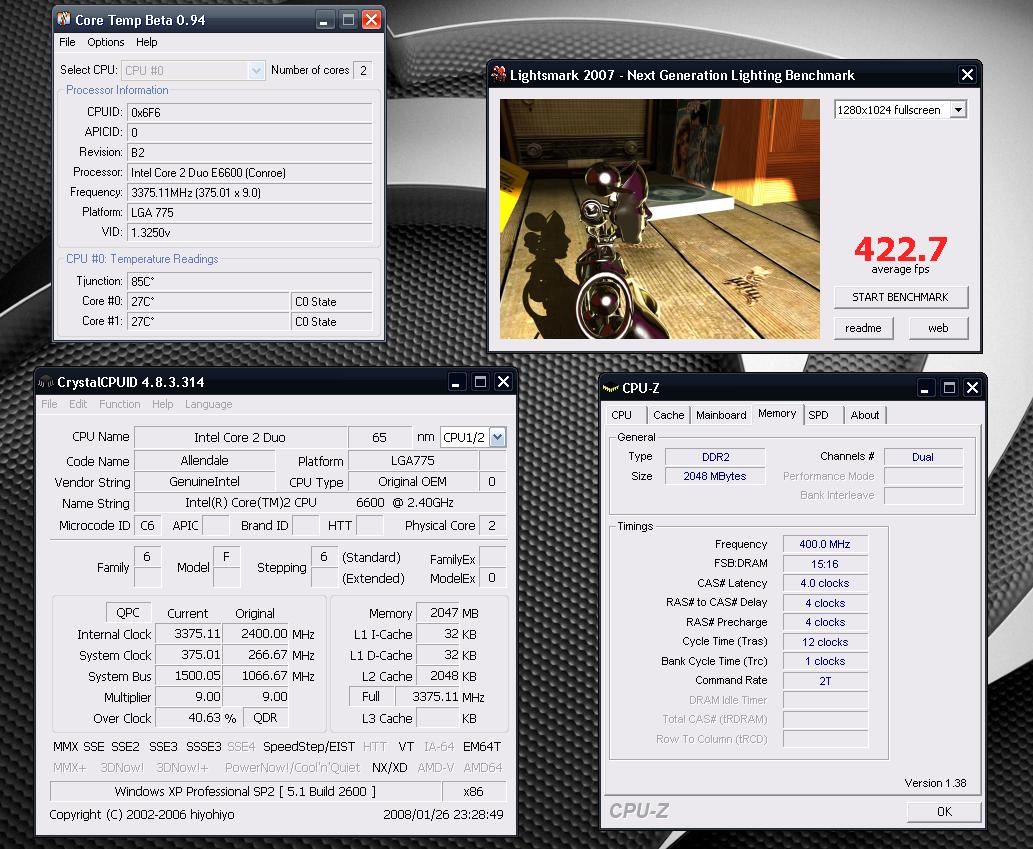Click the CAS# Latency value 4.0 clocks
This screenshot has height=849, width=1033.
825,583
